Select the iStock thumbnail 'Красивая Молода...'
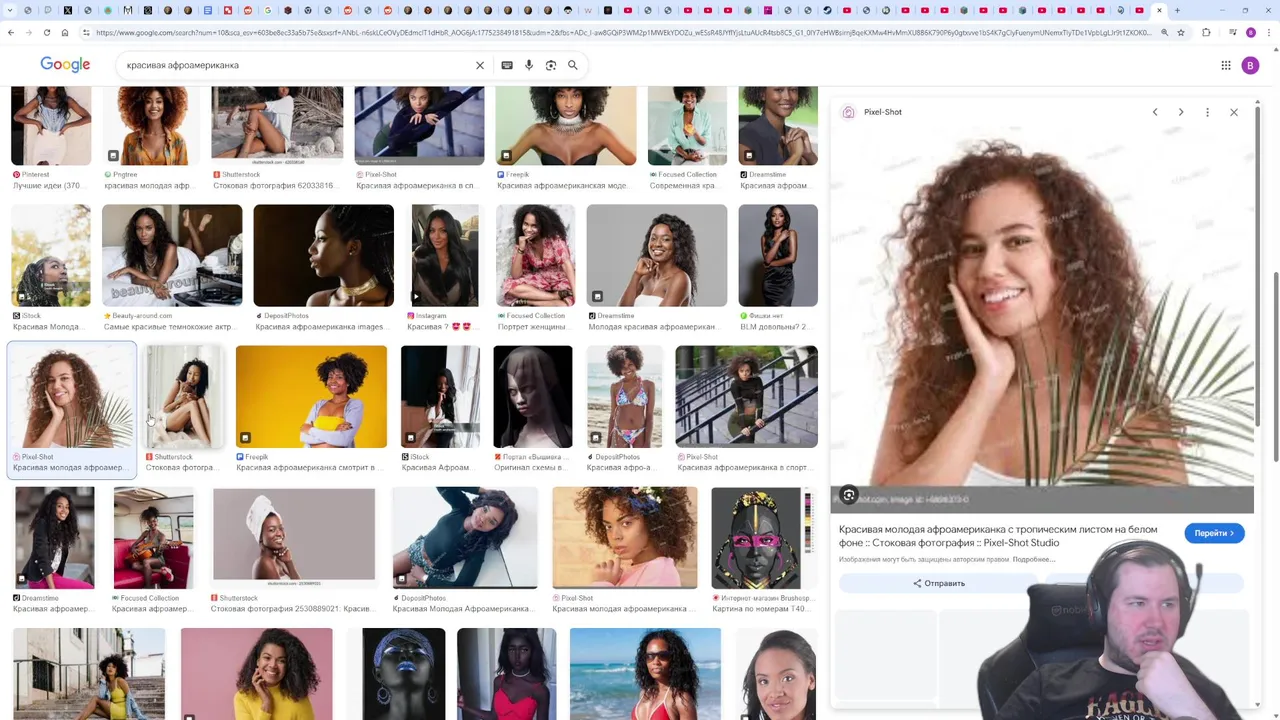Image resolution: width=1280 pixels, height=720 pixels. click(x=51, y=256)
